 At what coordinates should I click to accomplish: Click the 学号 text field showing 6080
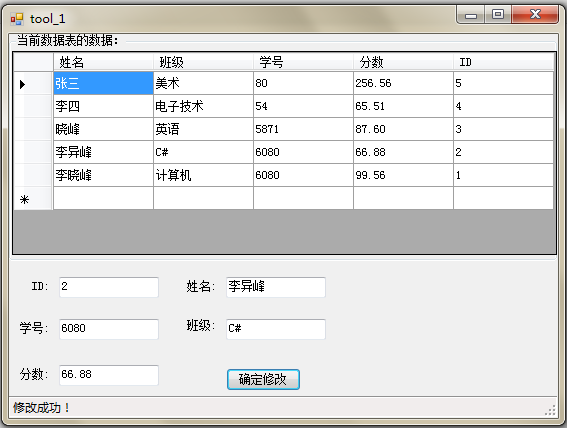click(109, 329)
